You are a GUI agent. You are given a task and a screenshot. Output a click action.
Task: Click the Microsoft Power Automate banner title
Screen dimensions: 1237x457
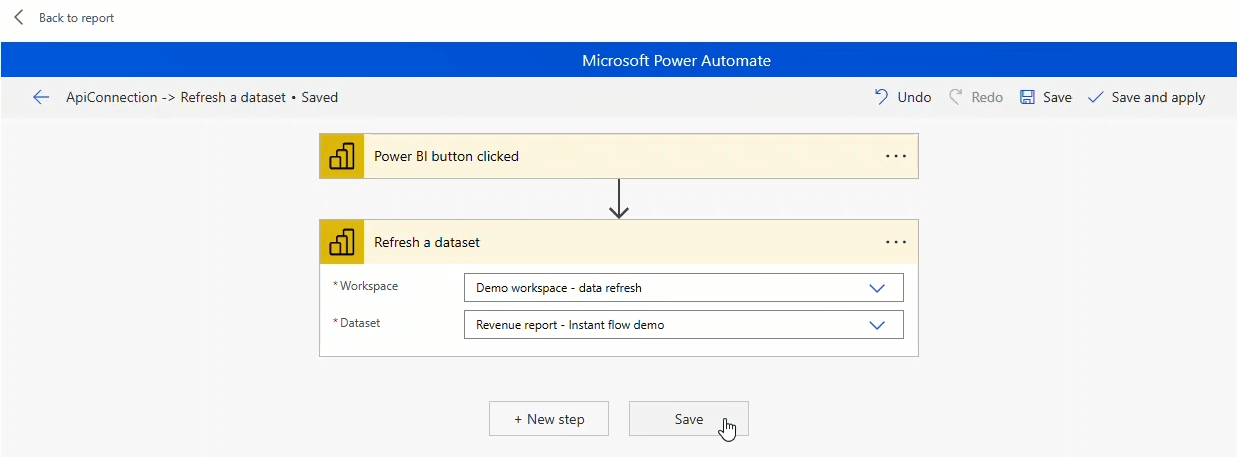pos(677,60)
